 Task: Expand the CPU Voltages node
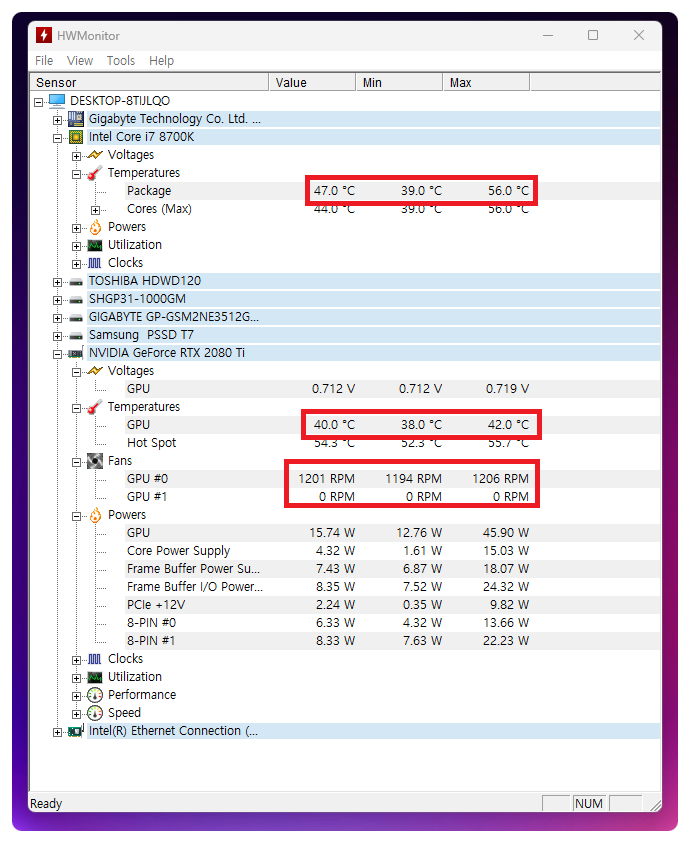76,156
